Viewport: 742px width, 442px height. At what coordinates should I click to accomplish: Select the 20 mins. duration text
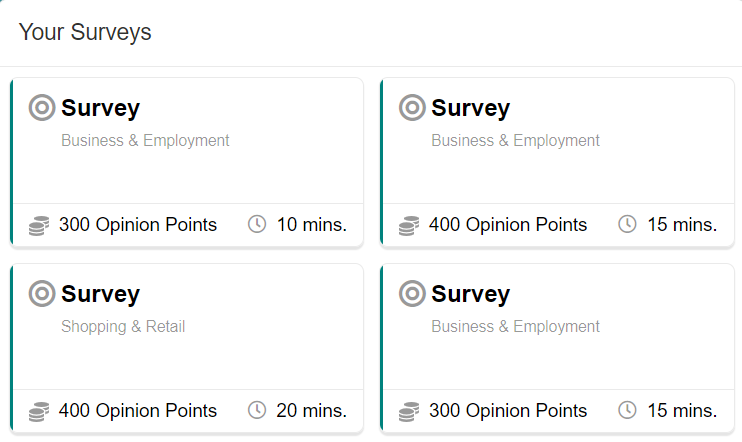[x=311, y=410]
